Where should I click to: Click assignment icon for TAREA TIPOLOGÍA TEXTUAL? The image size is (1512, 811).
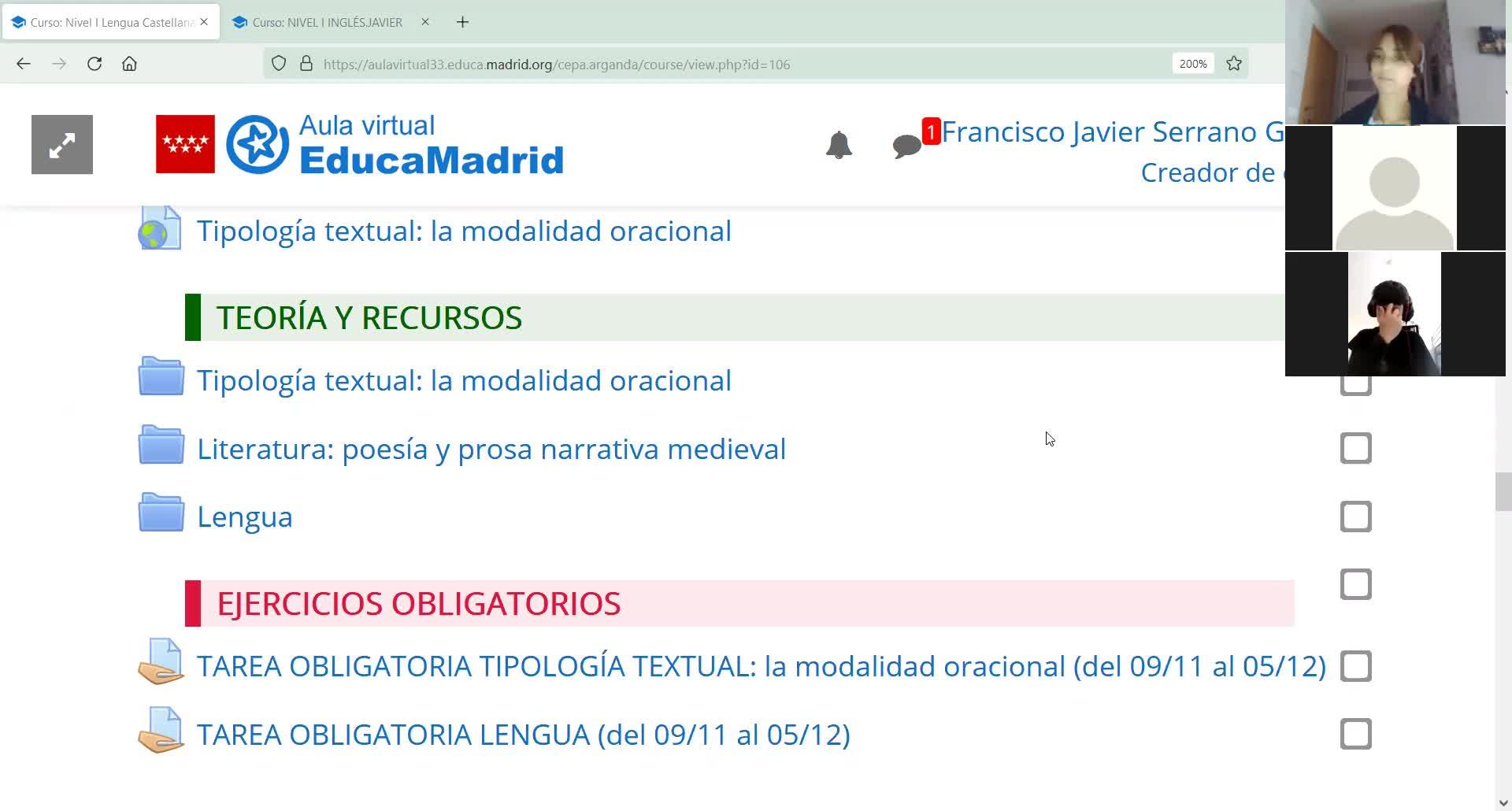(x=161, y=661)
